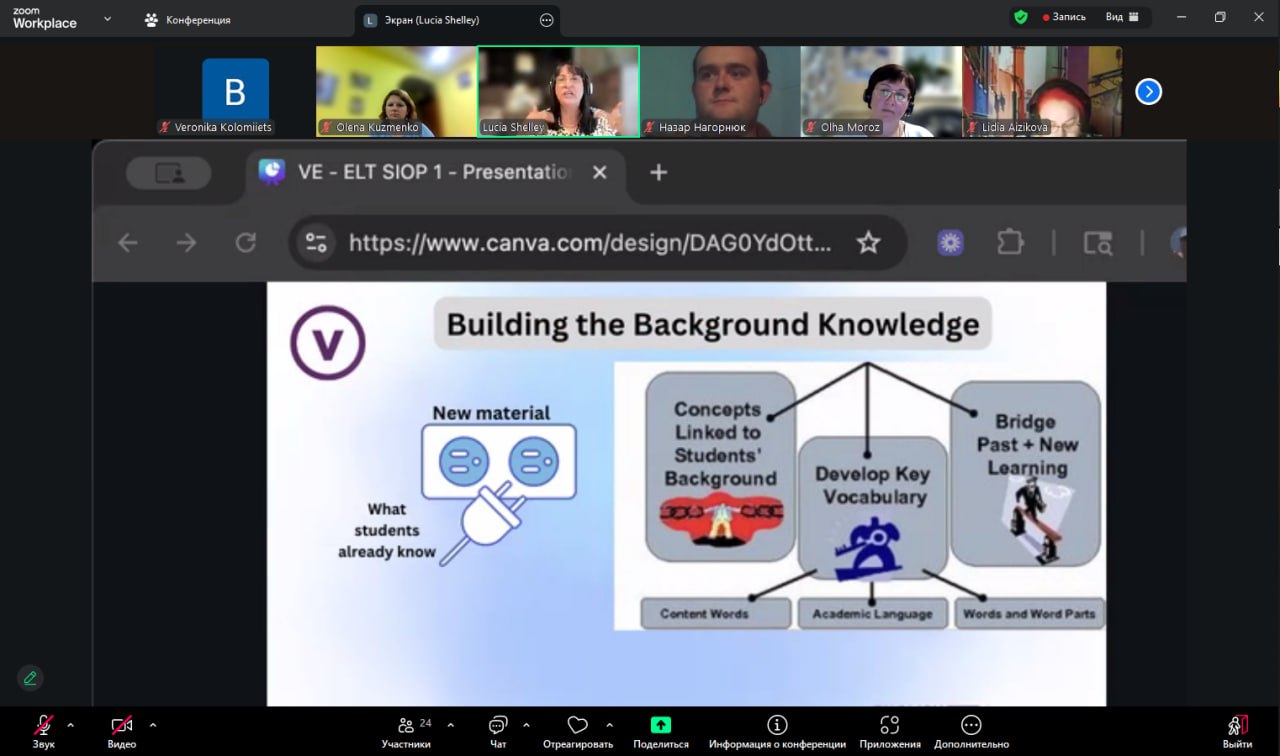Click the green Поделиться share screen button

pyautogui.click(x=660, y=726)
